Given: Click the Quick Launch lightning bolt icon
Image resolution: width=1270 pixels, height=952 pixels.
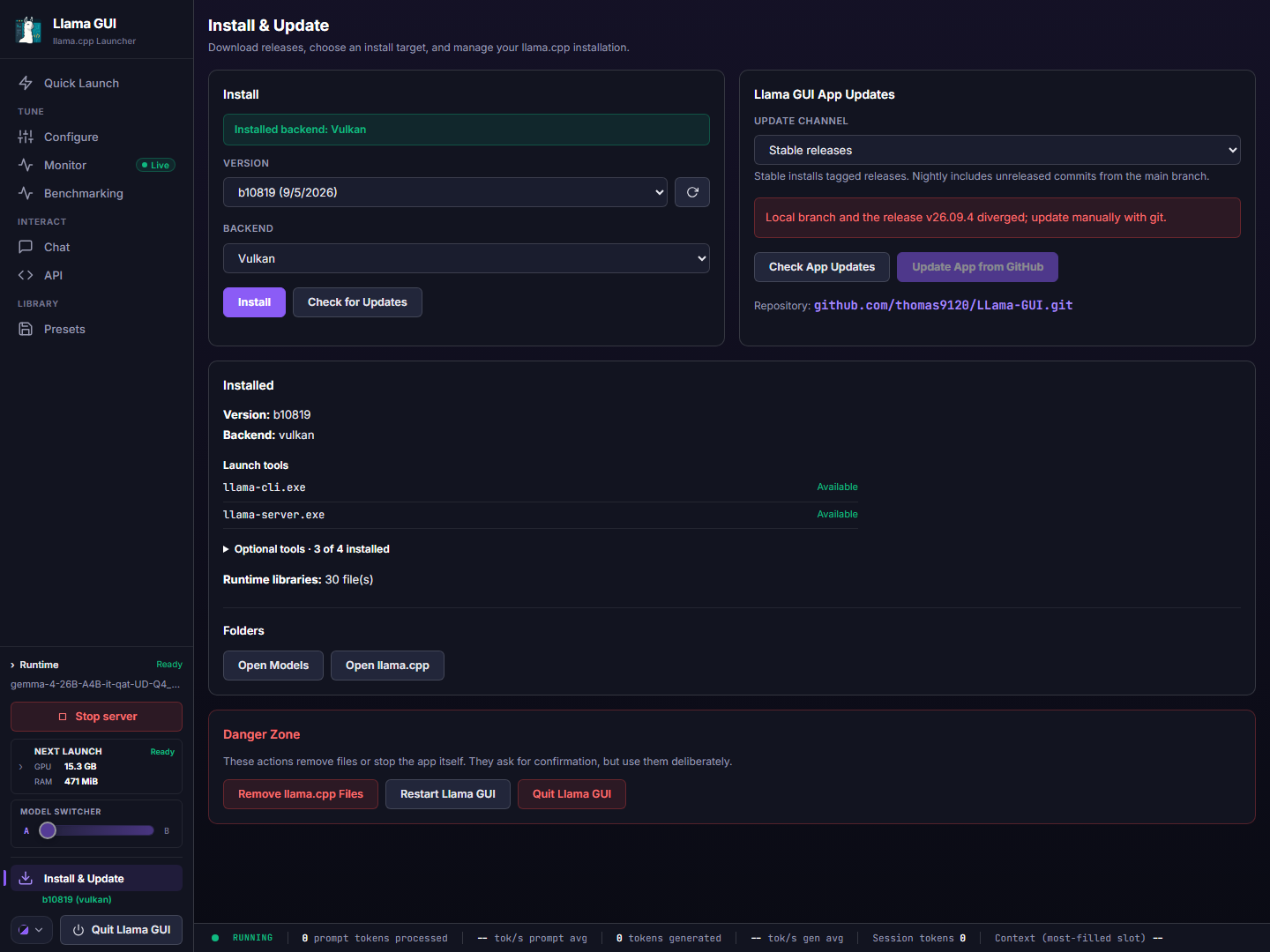Looking at the screenshot, I should click(x=26, y=83).
